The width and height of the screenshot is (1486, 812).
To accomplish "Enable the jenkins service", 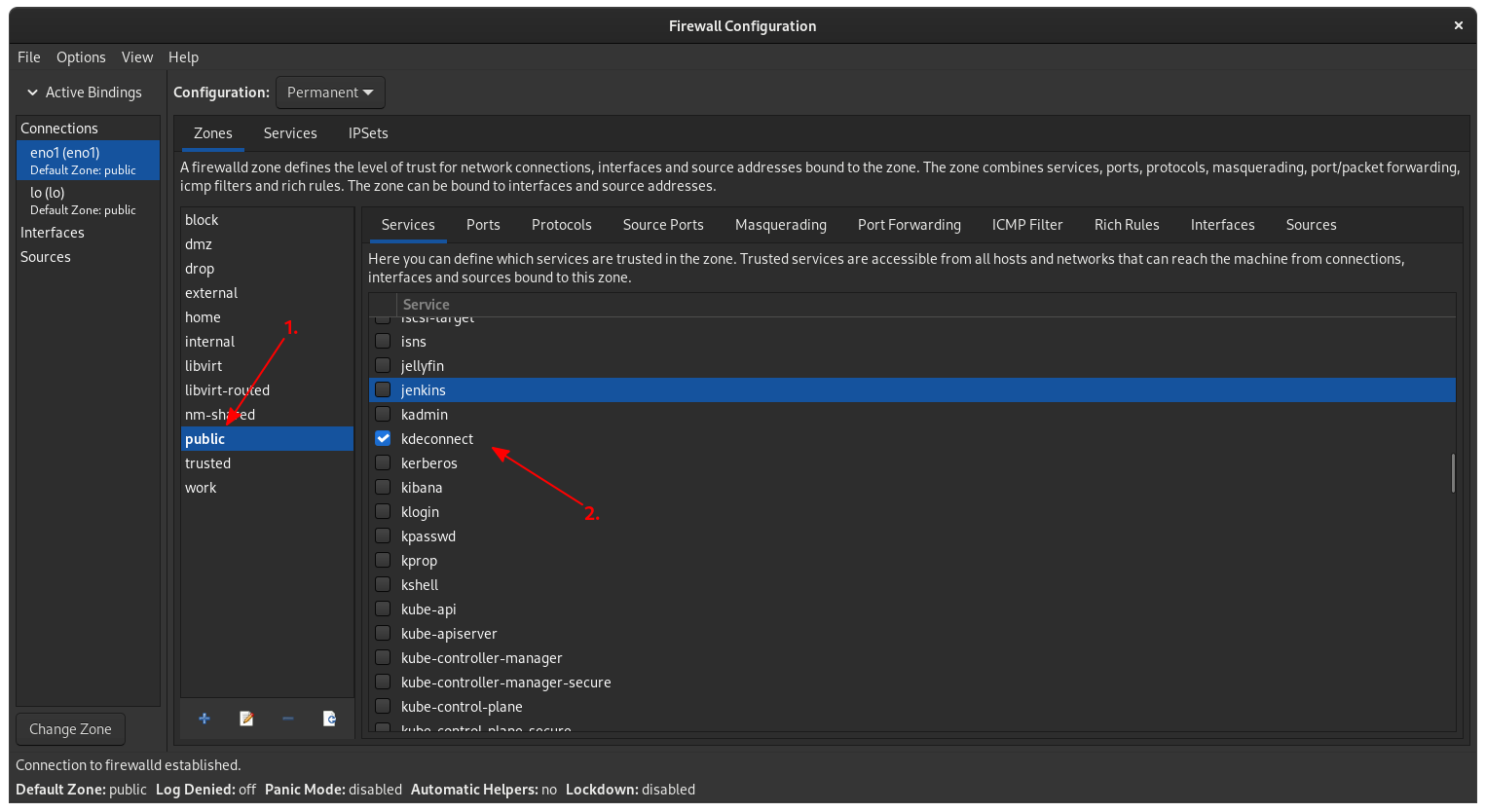I will coord(383,388).
